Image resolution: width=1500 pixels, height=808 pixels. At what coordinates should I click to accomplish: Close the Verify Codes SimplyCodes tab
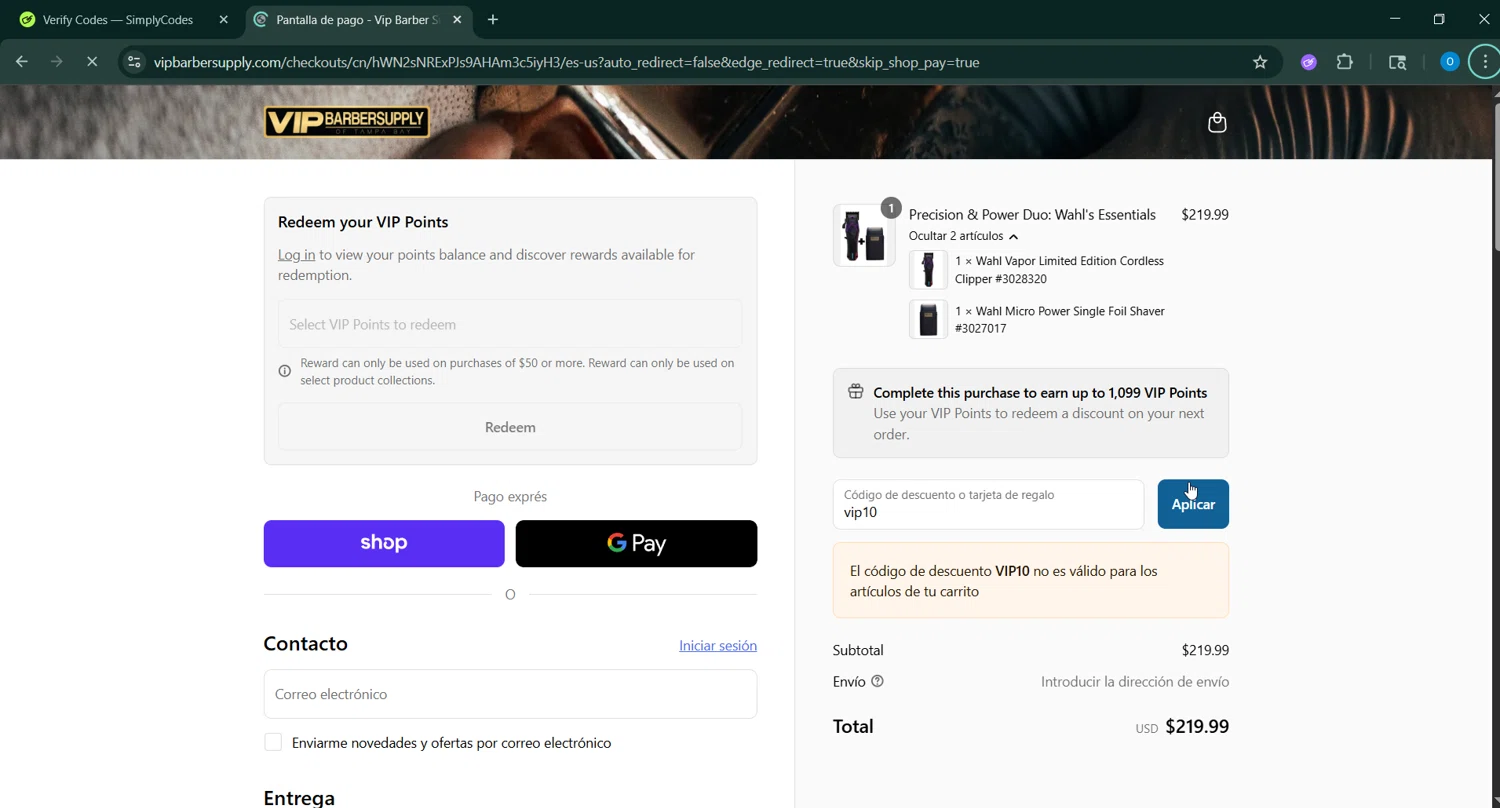pyautogui.click(x=224, y=19)
